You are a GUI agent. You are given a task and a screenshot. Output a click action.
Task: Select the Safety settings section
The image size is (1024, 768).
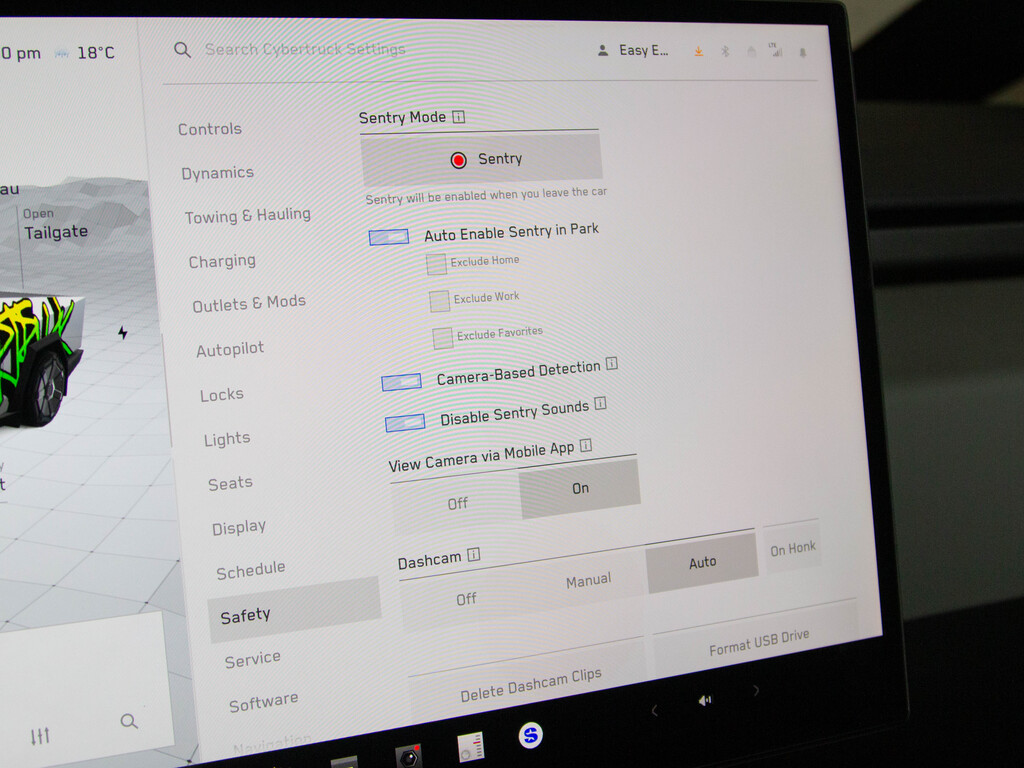point(295,610)
